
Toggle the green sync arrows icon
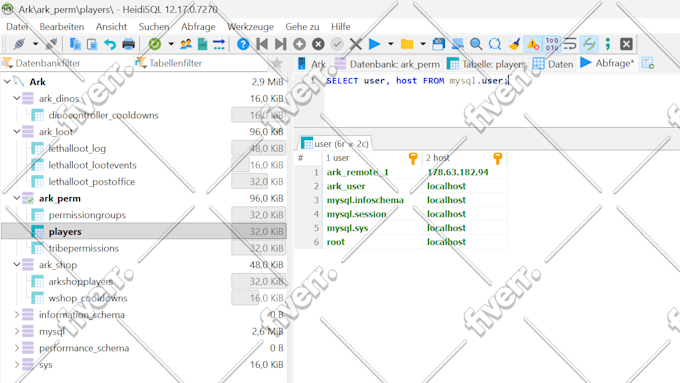point(589,44)
